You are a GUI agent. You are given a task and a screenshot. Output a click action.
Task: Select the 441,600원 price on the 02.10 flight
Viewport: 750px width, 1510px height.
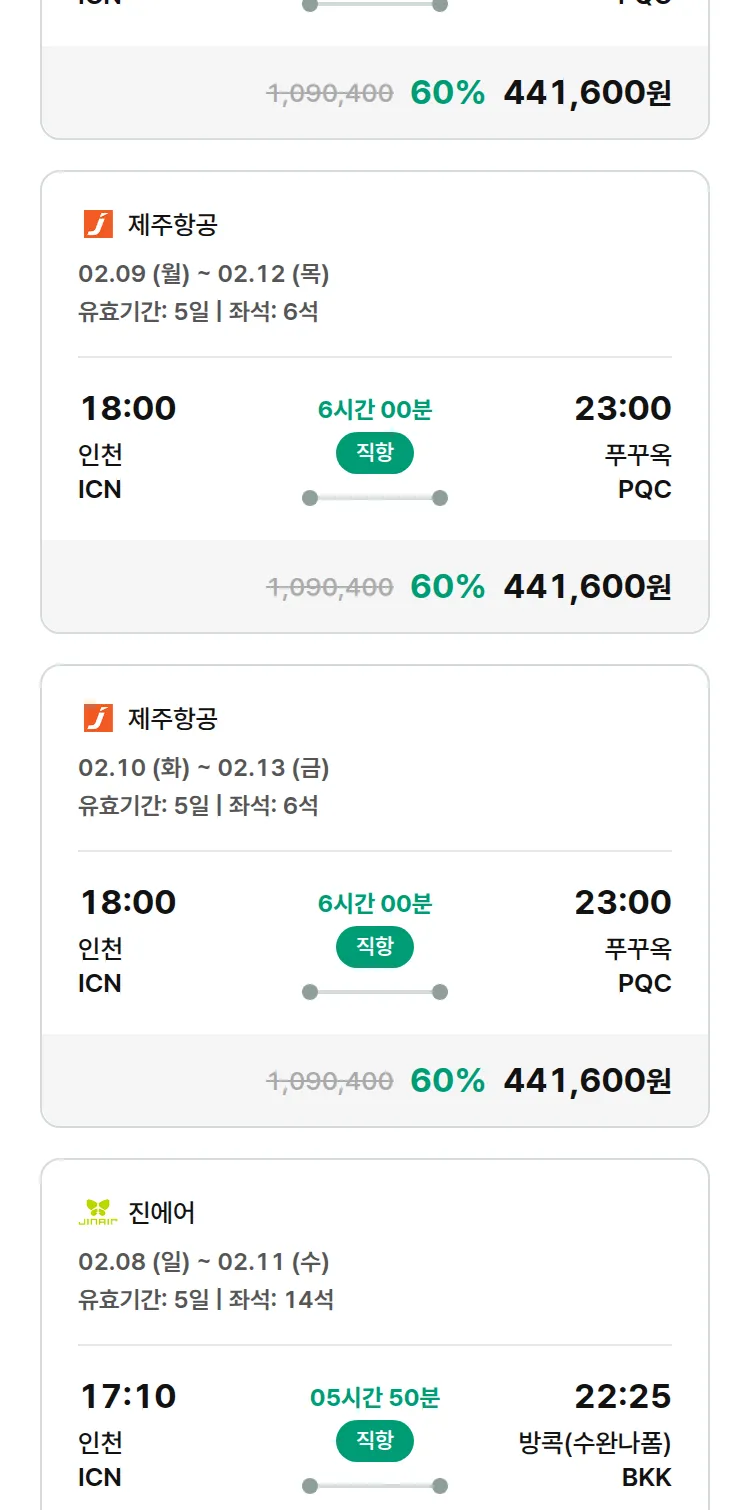tap(587, 1080)
